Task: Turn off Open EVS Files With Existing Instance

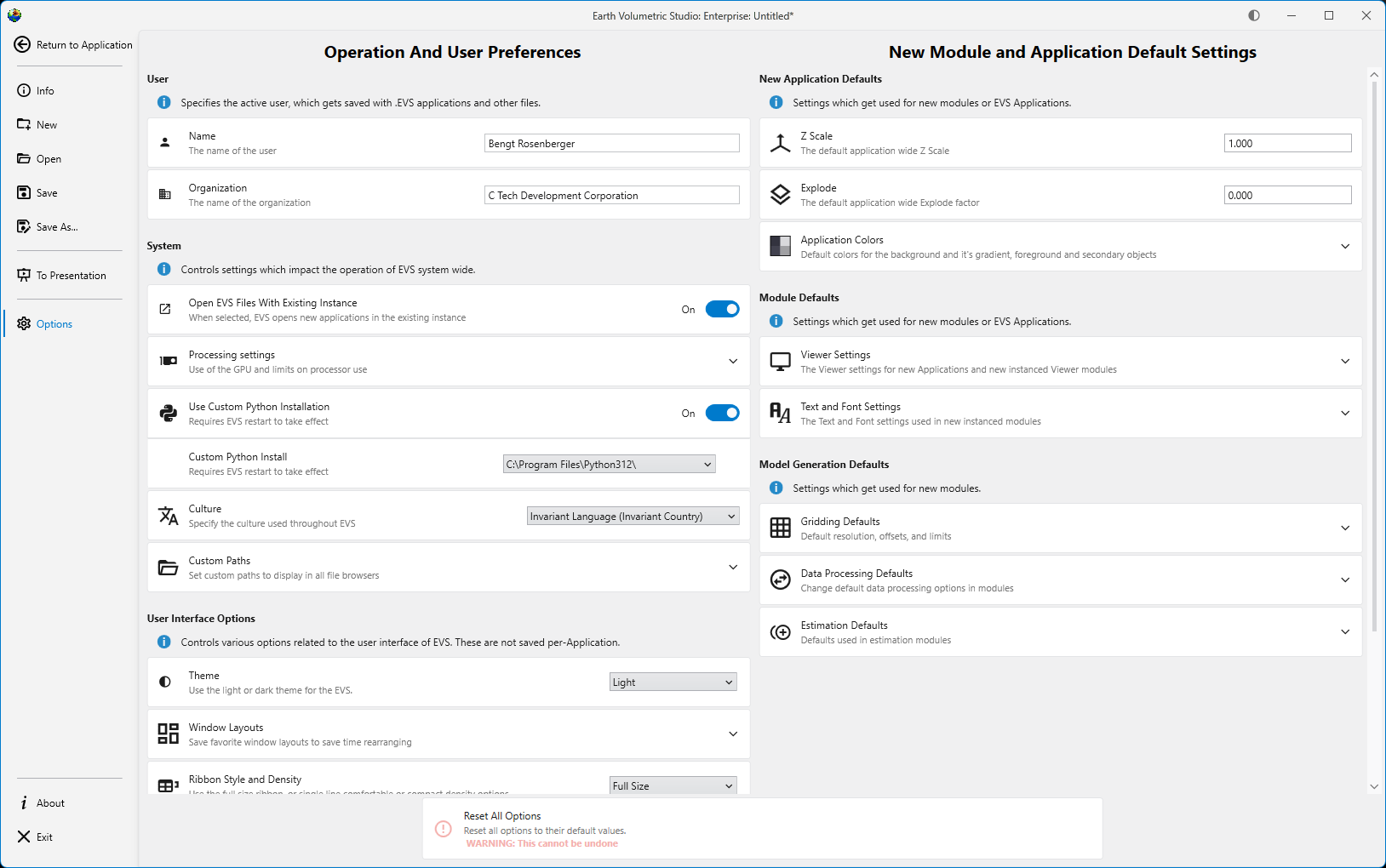Action: pyautogui.click(x=722, y=309)
